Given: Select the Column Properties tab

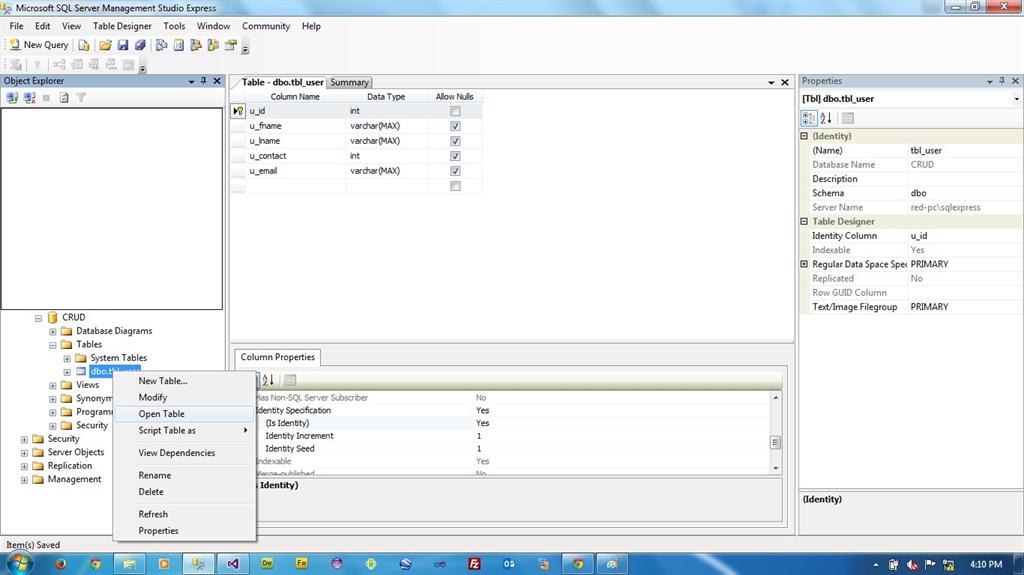Looking at the screenshot, I should (x=278, y=357).
